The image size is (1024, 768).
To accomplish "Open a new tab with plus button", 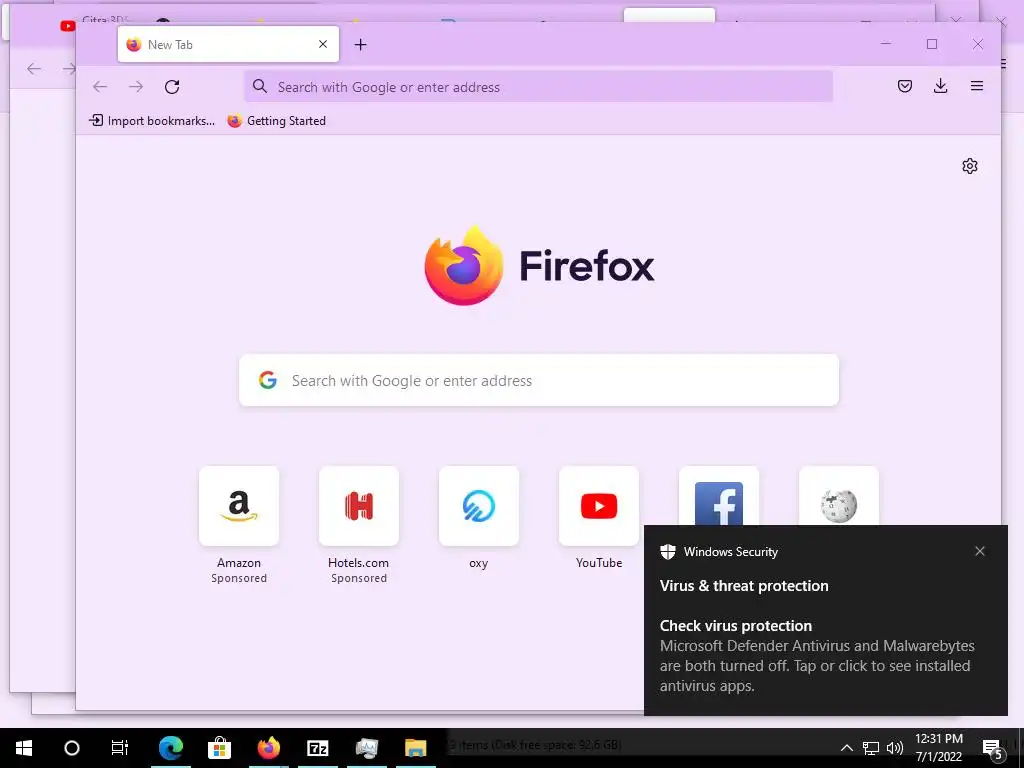I will click(360, 44).
